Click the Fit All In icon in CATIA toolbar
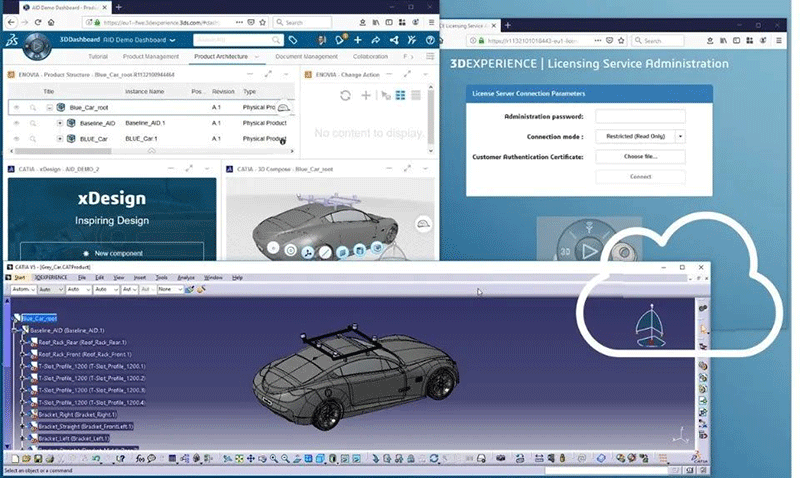The image size is (800, 478). click(x=239, y=459)
